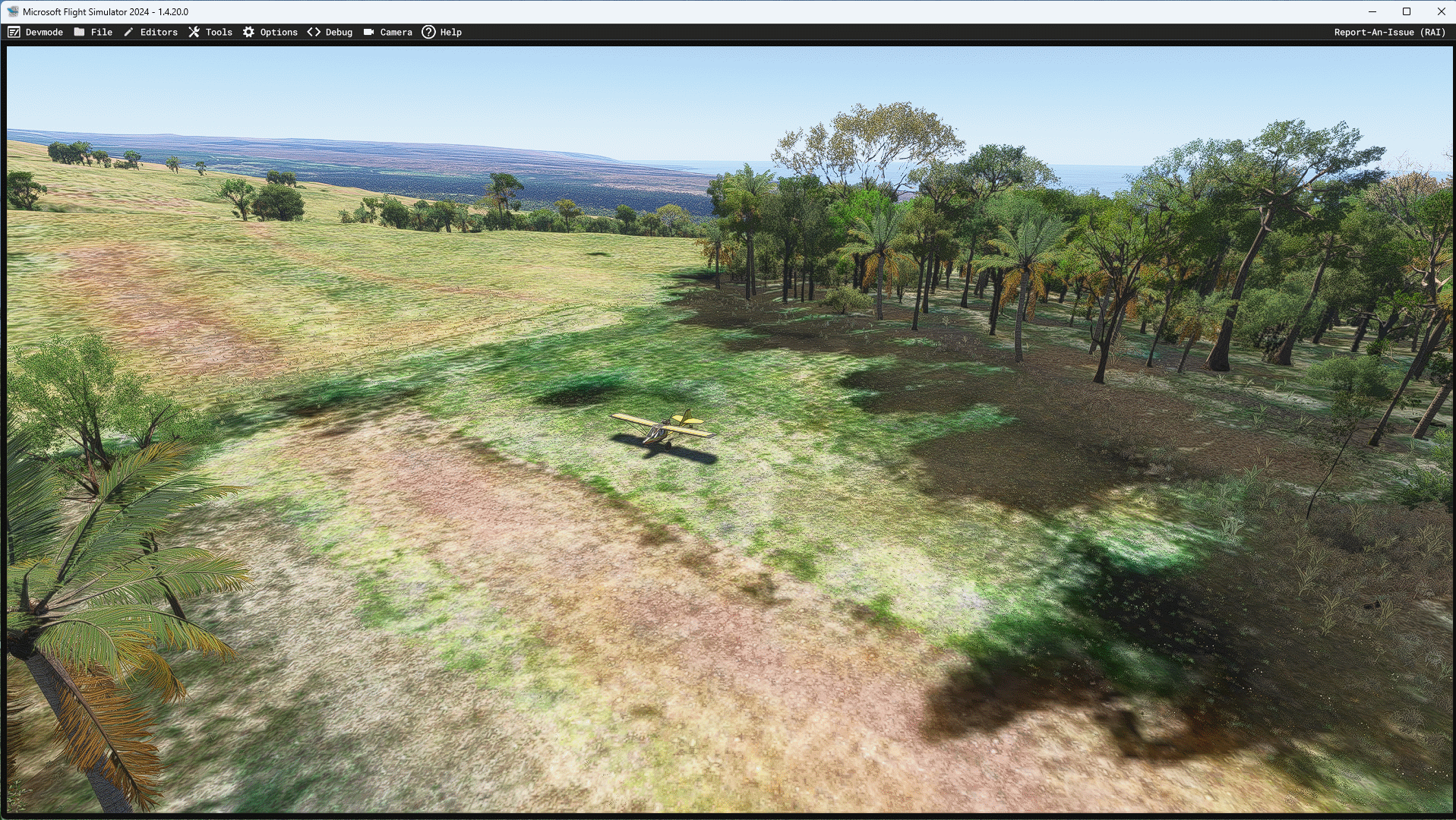Click the Debug code brackets icon

tap(314, 32)
